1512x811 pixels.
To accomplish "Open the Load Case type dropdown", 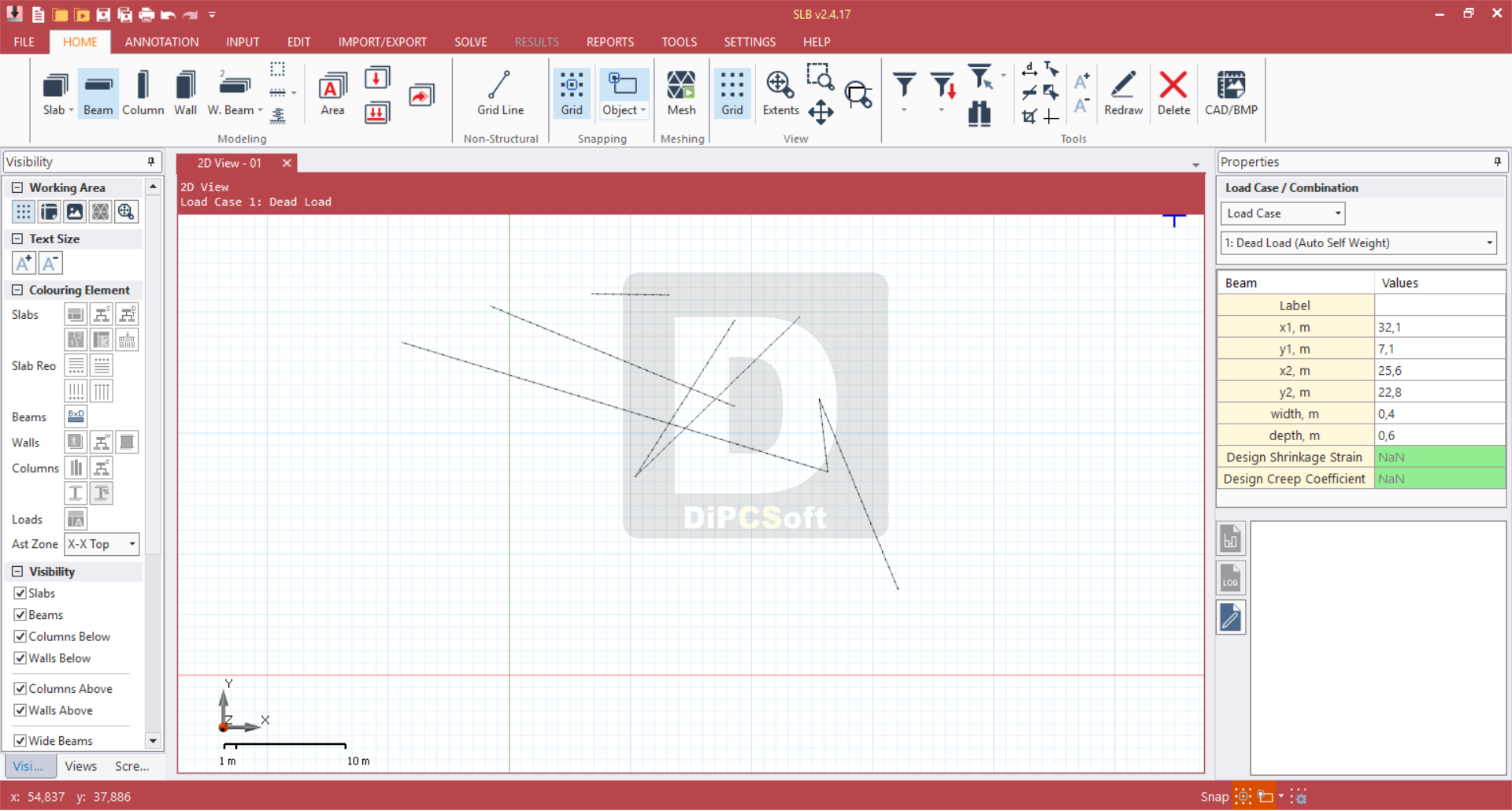I will tap(1283, 213).
